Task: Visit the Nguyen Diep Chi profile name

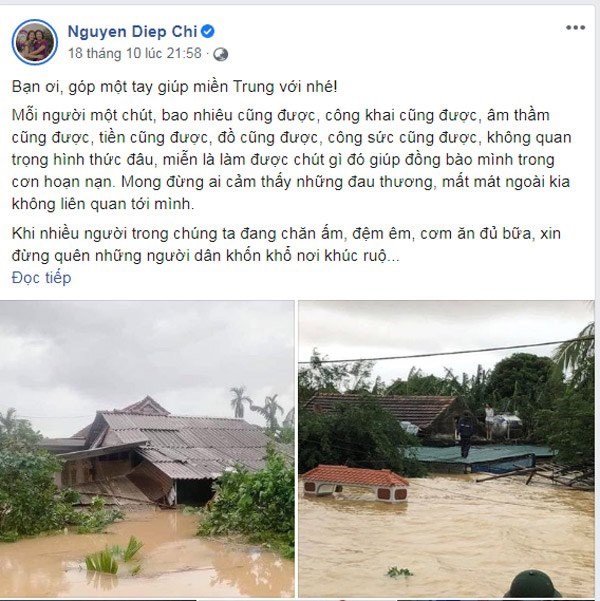Action: [132, 31]
